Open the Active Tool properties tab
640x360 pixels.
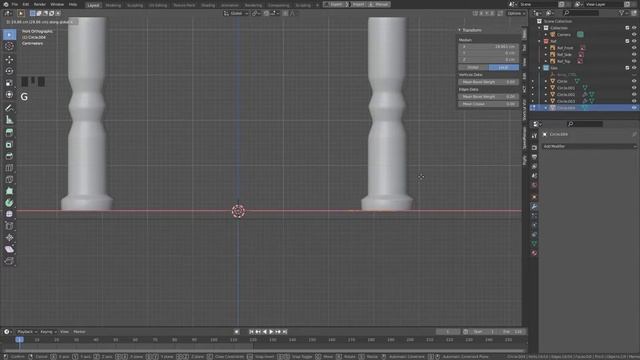pyautogui.click(x=534, y=136)
